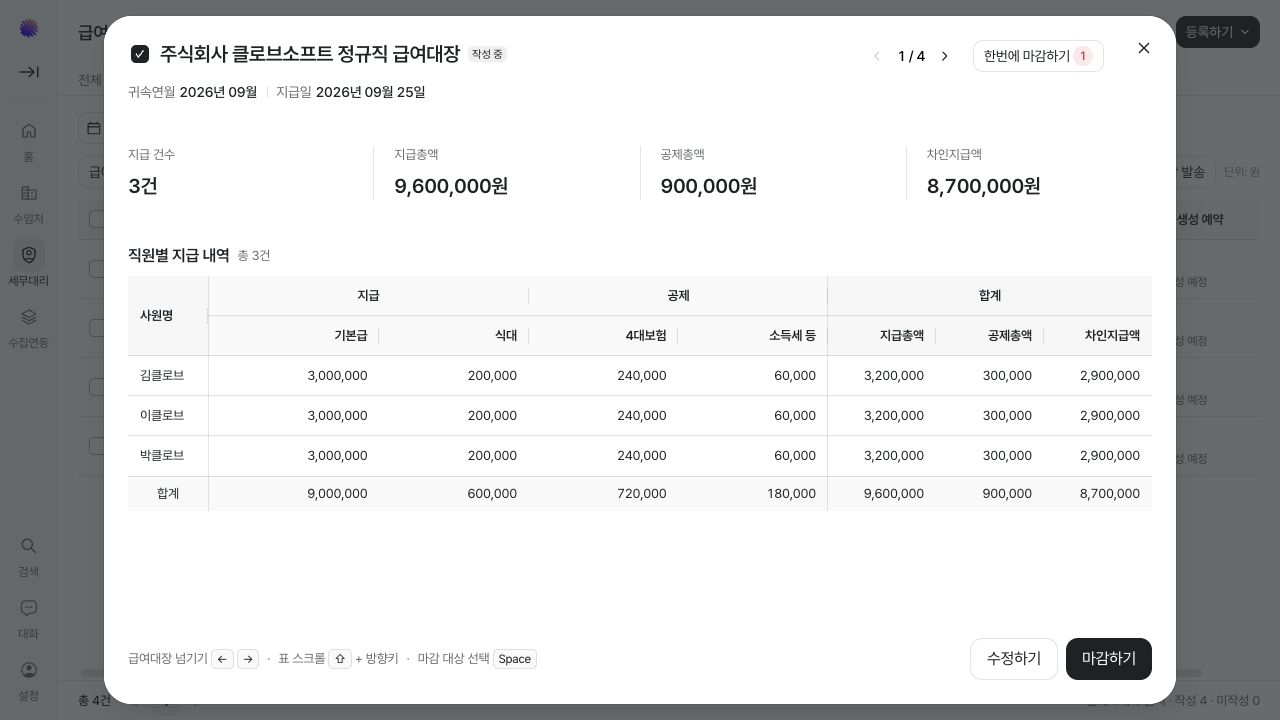Click the 마감하기 button

point(1109,659)
